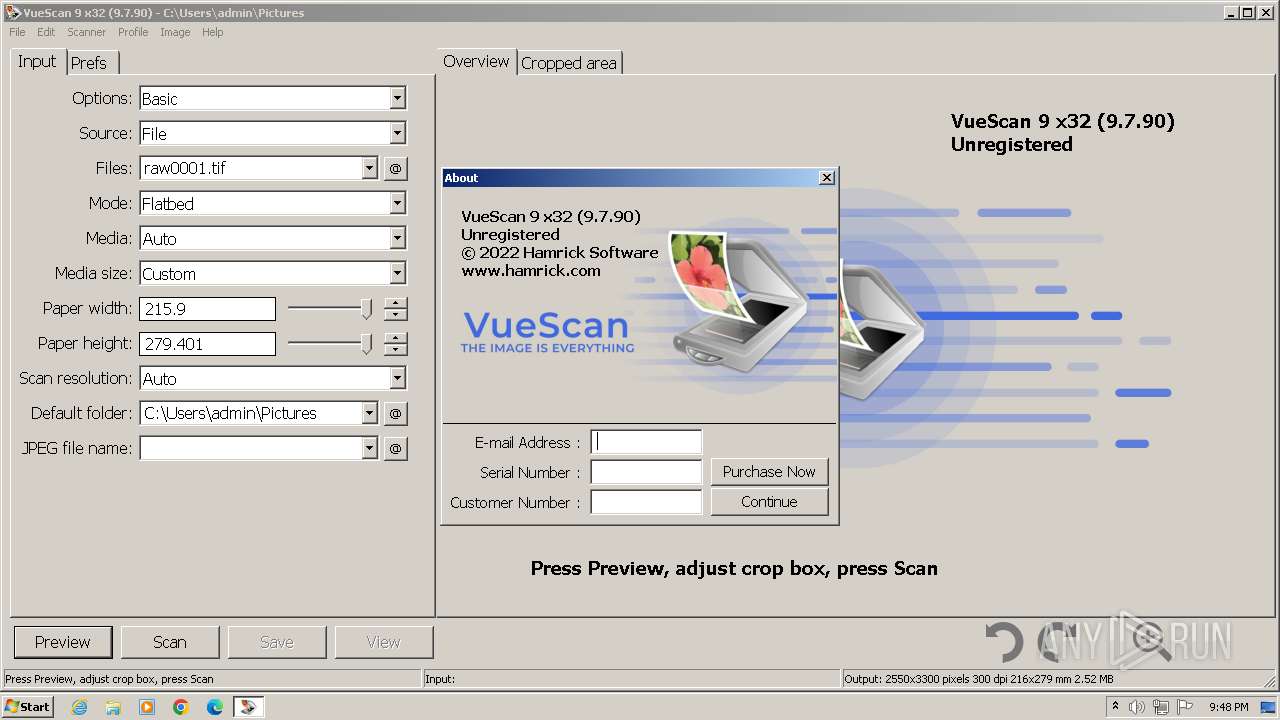This screenshot has width=1280, height=720.
Task: Open the file explorer folder icon in taskbar
Action: (x=113, y=707)
